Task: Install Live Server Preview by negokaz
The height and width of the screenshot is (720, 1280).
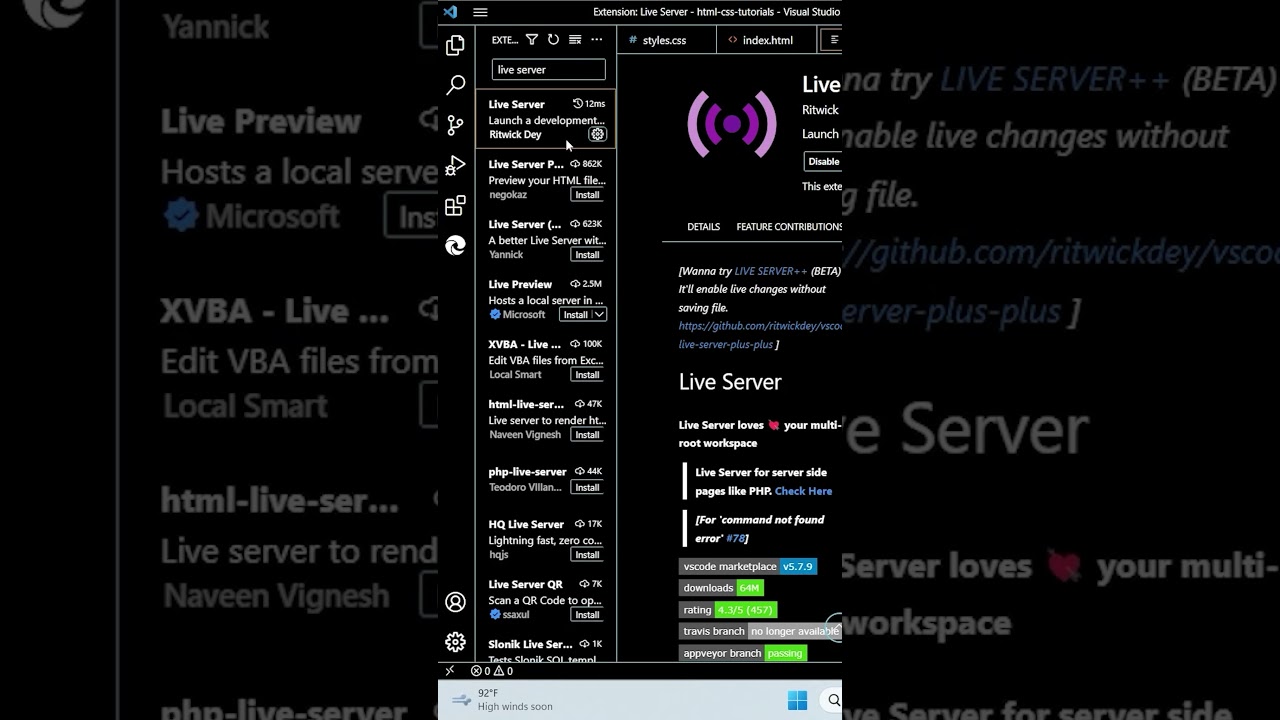Action: 587,194
